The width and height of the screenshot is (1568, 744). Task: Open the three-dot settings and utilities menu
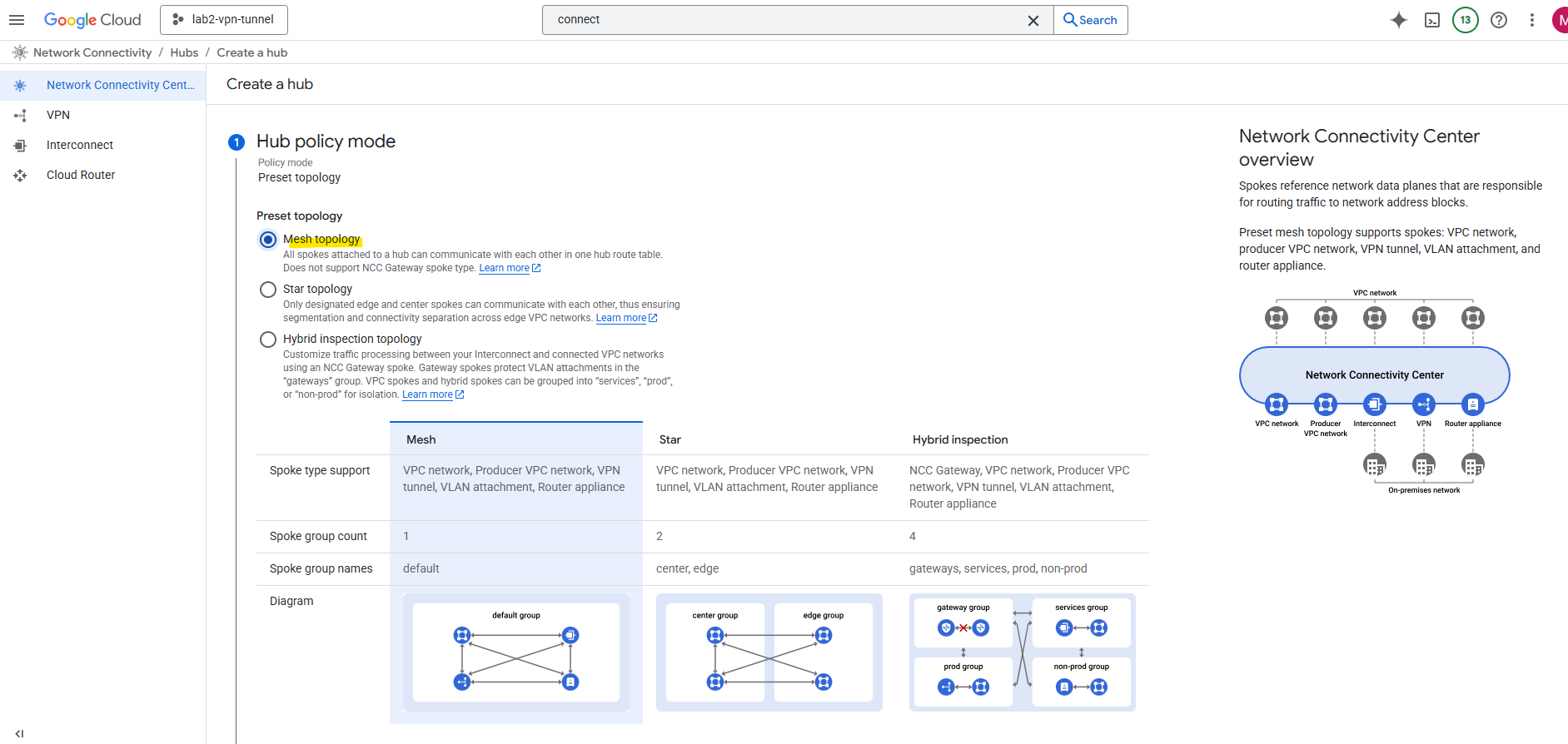click(1532, 20)
